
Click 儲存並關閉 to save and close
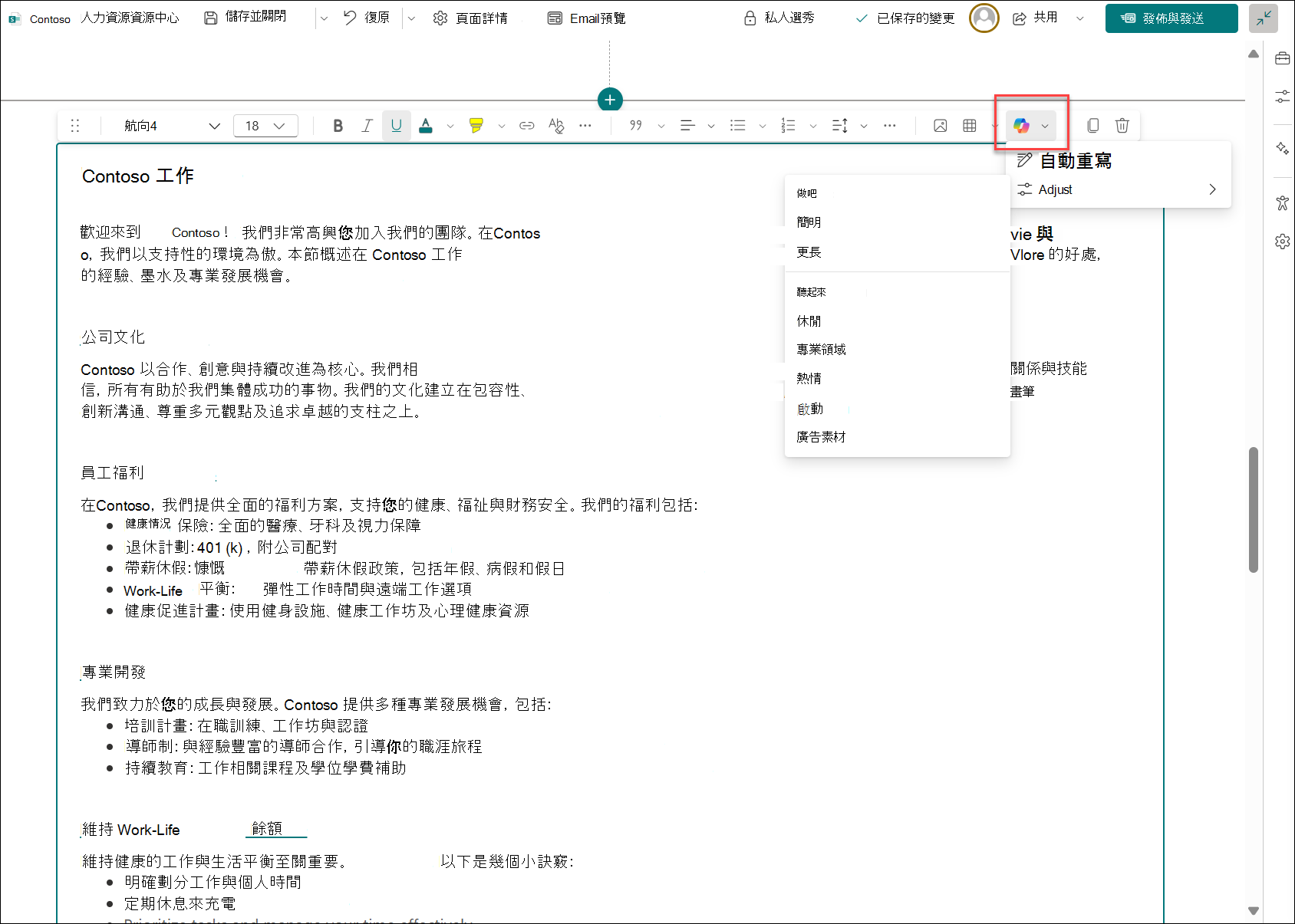pos(245,18)
